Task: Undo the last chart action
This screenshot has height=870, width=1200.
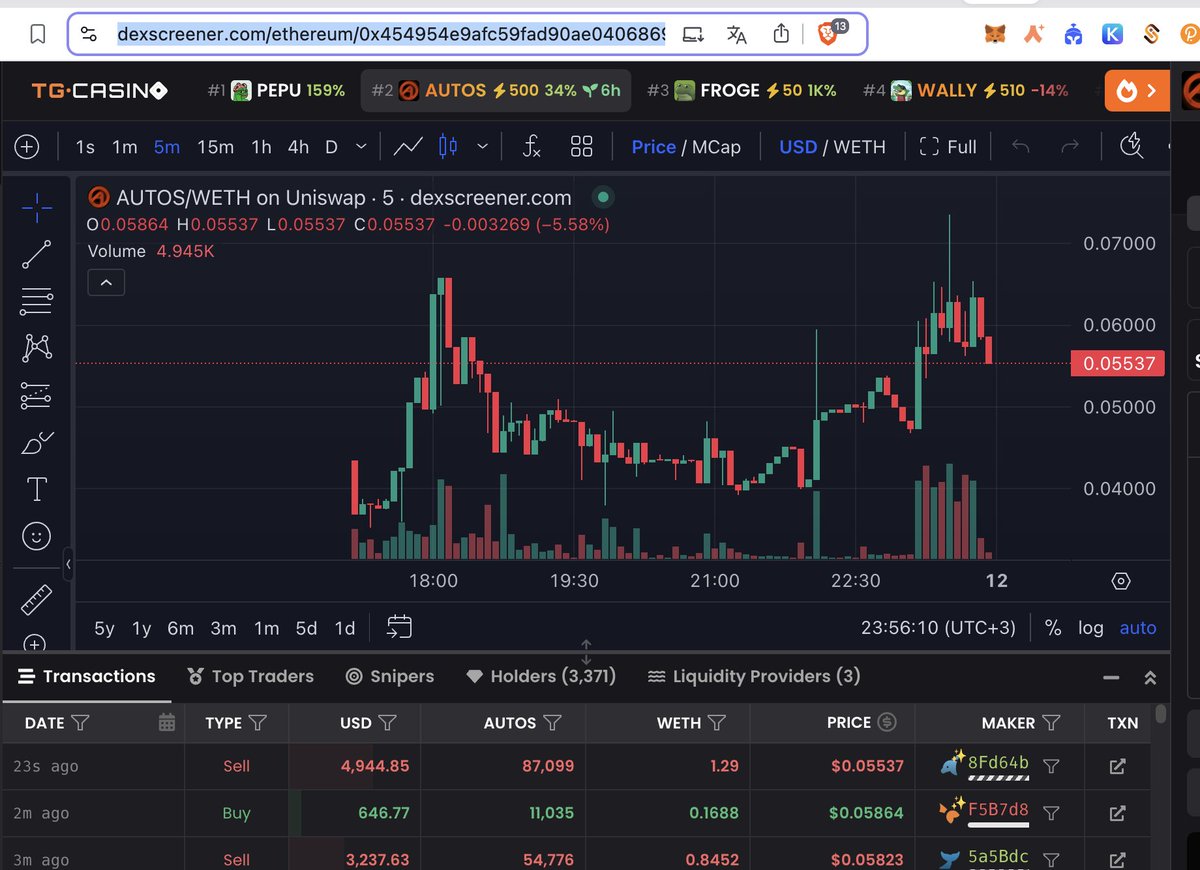Action: [1021, 147]
